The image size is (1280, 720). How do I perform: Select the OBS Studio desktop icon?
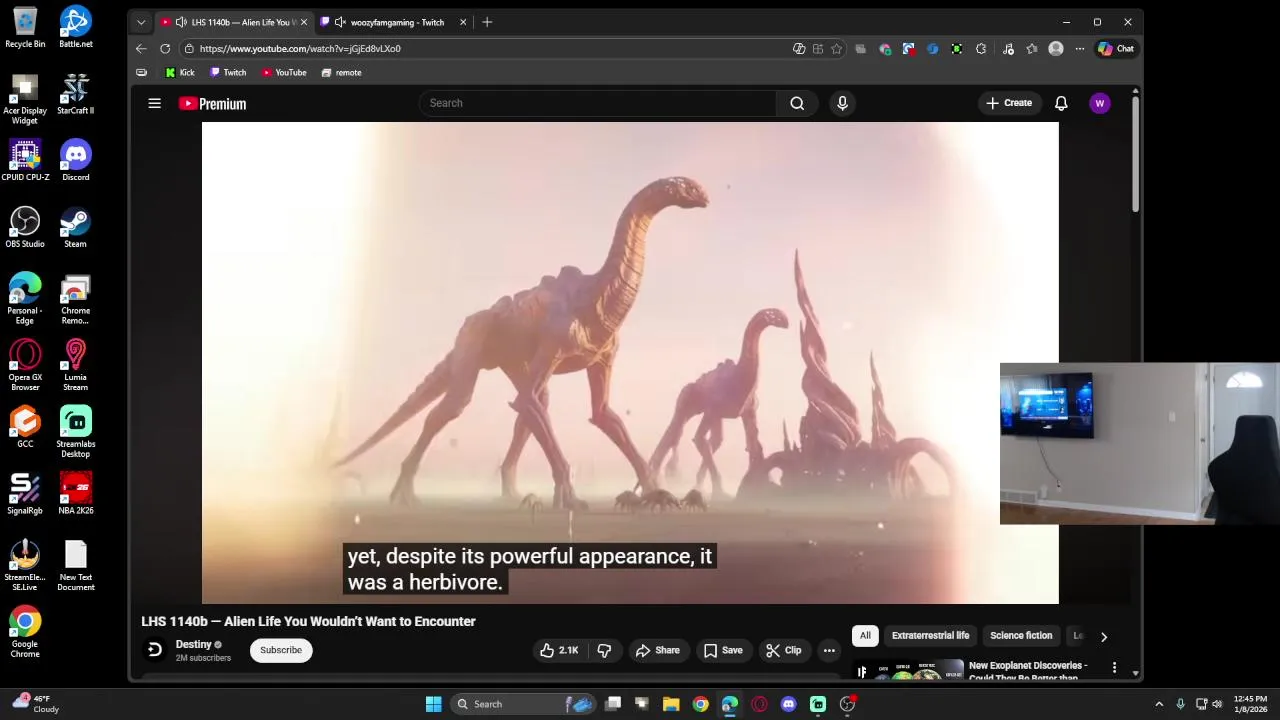pos(25,227)
